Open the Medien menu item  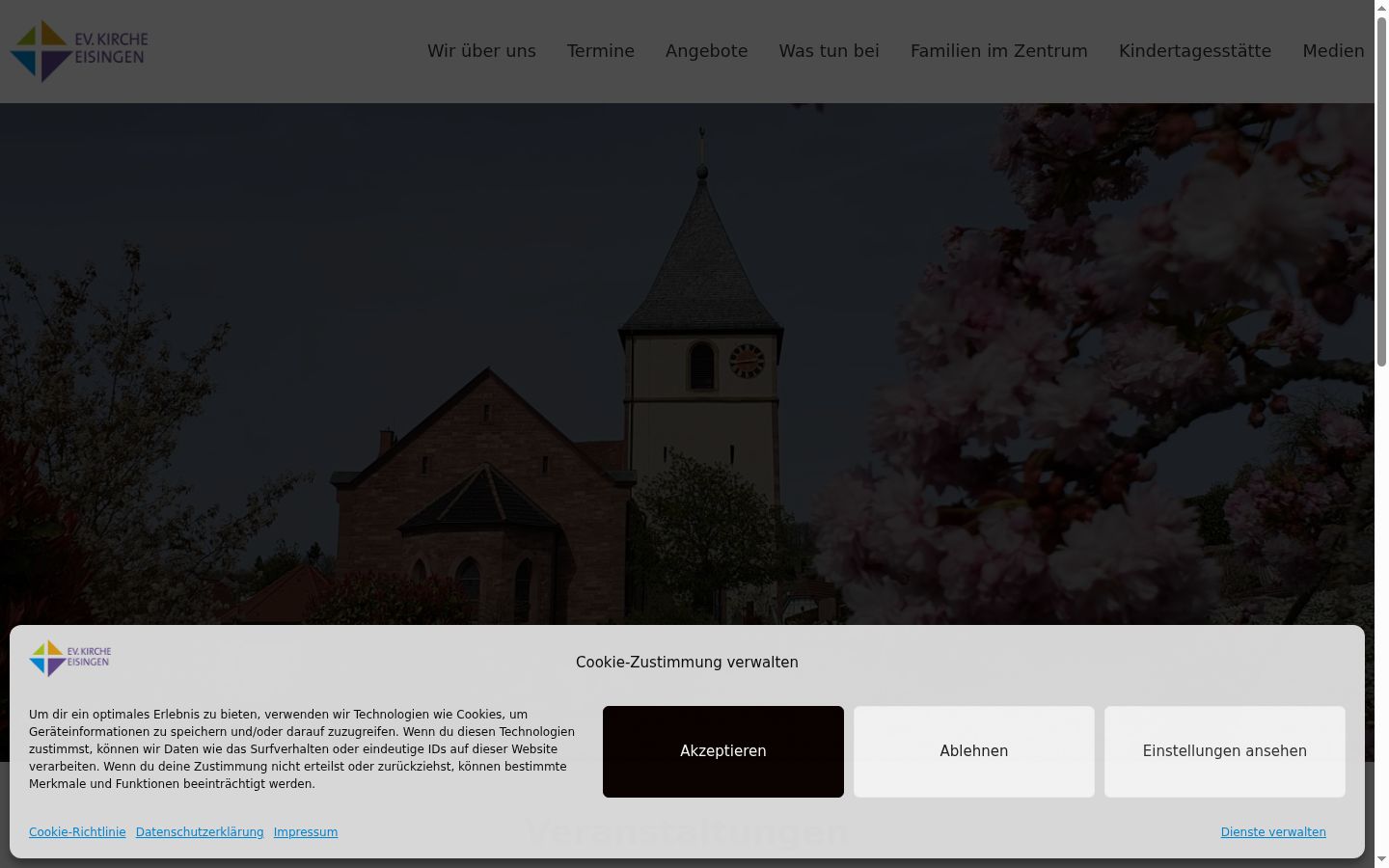[x=1334, y=51]
